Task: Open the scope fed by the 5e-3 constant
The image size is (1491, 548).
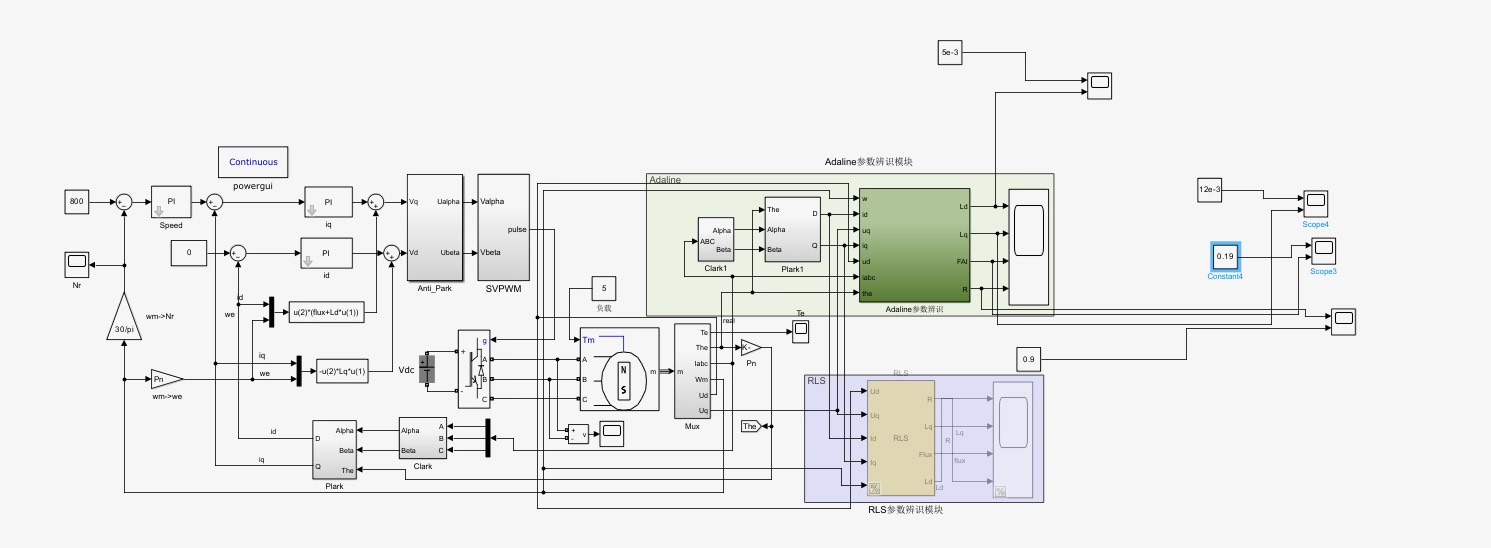Action: [1100, 85]
